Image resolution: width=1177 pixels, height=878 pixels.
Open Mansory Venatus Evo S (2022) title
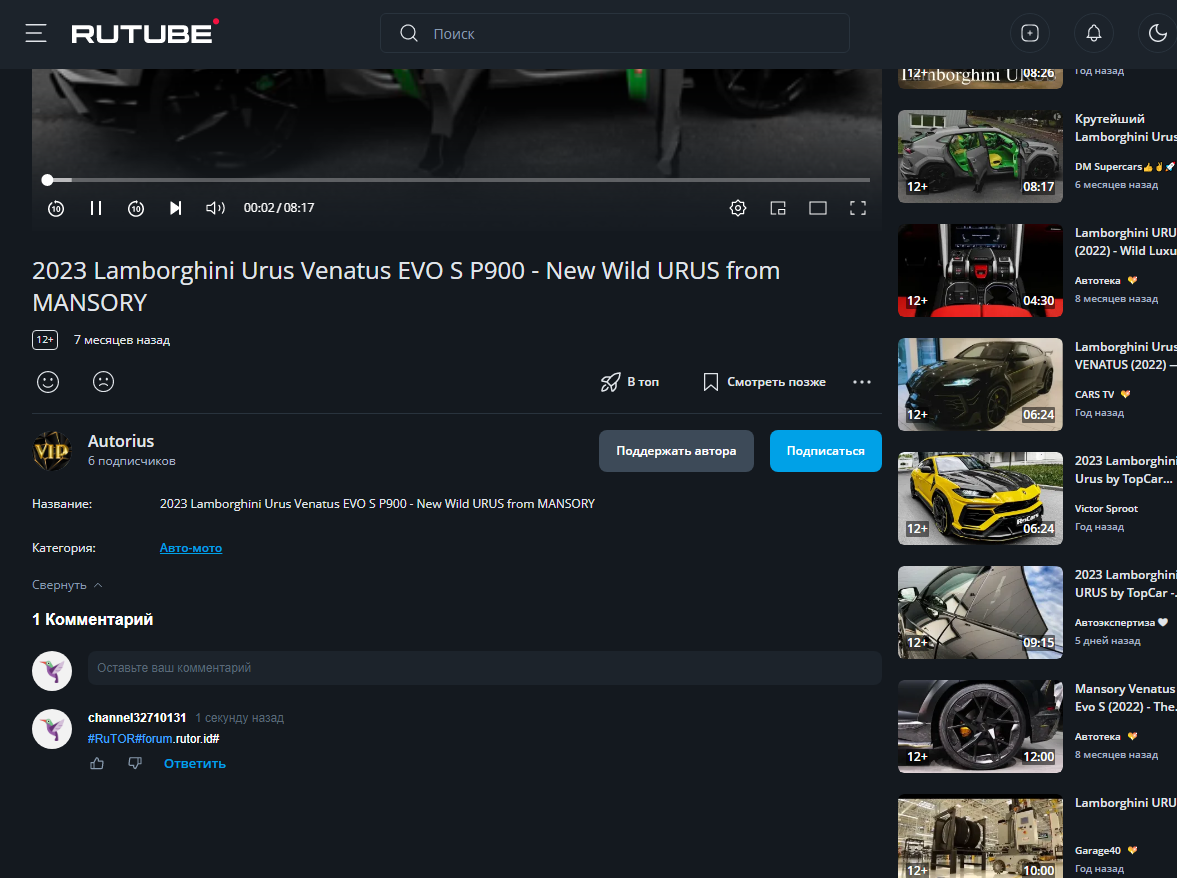coord(1125,698)
